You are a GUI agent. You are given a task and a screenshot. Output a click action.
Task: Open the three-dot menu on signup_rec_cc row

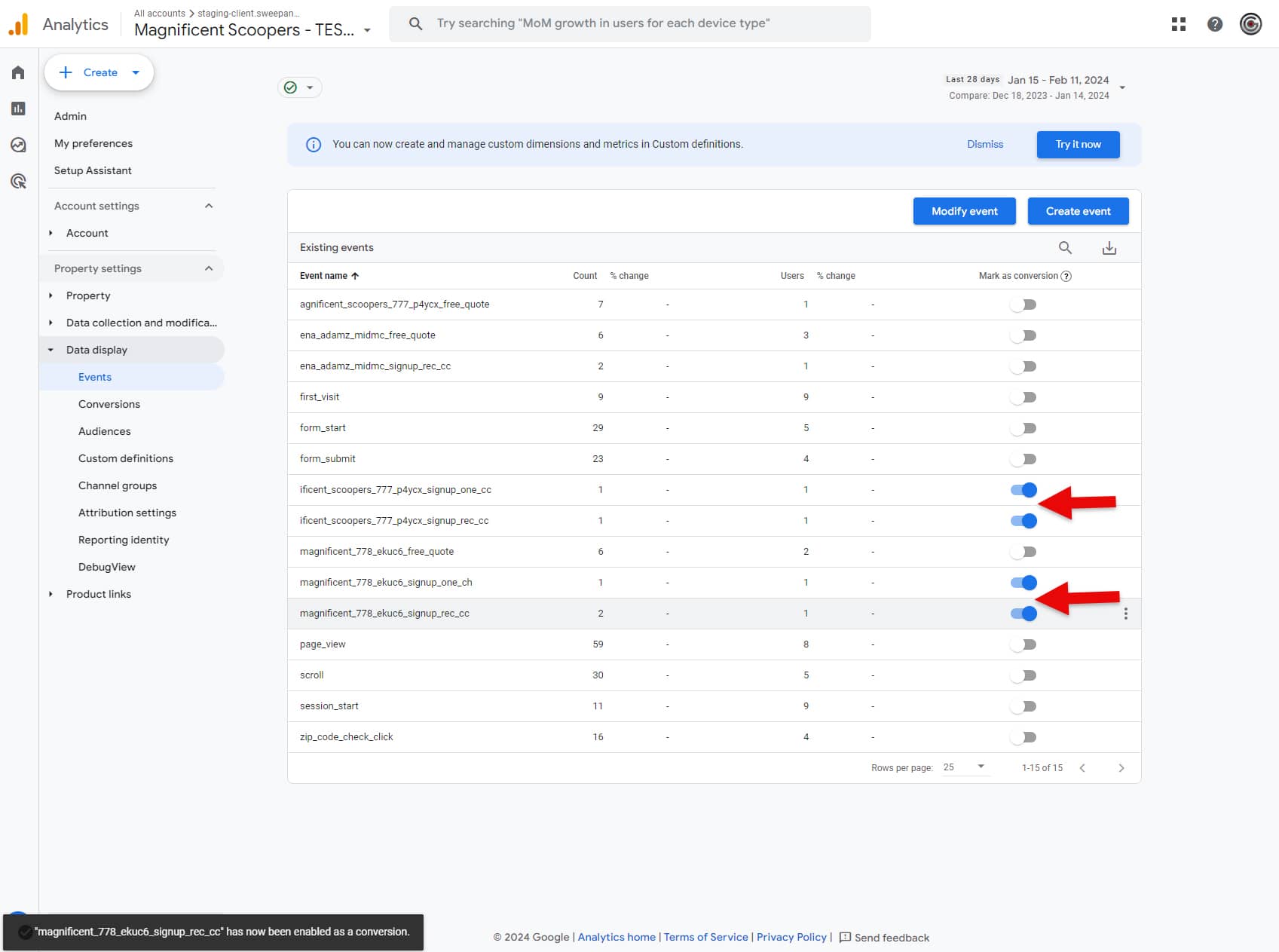(x=1125, y=613)
